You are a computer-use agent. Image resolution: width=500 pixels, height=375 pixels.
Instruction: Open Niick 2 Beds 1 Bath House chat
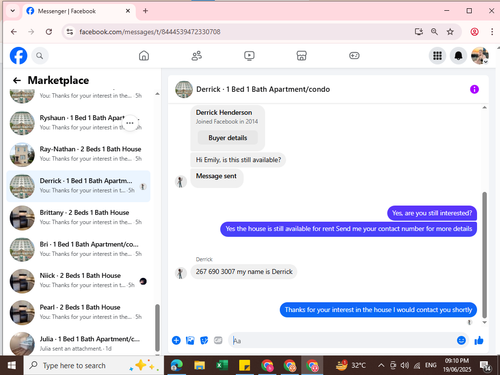[78, 281]
